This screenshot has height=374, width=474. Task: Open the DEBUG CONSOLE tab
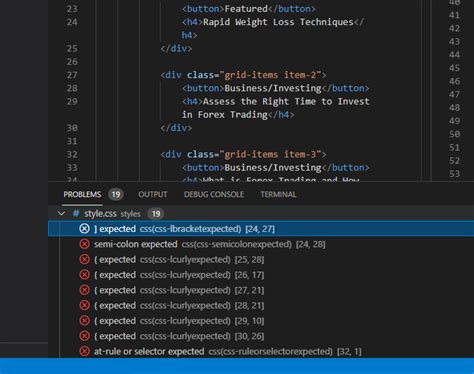(x=214, y=194)
